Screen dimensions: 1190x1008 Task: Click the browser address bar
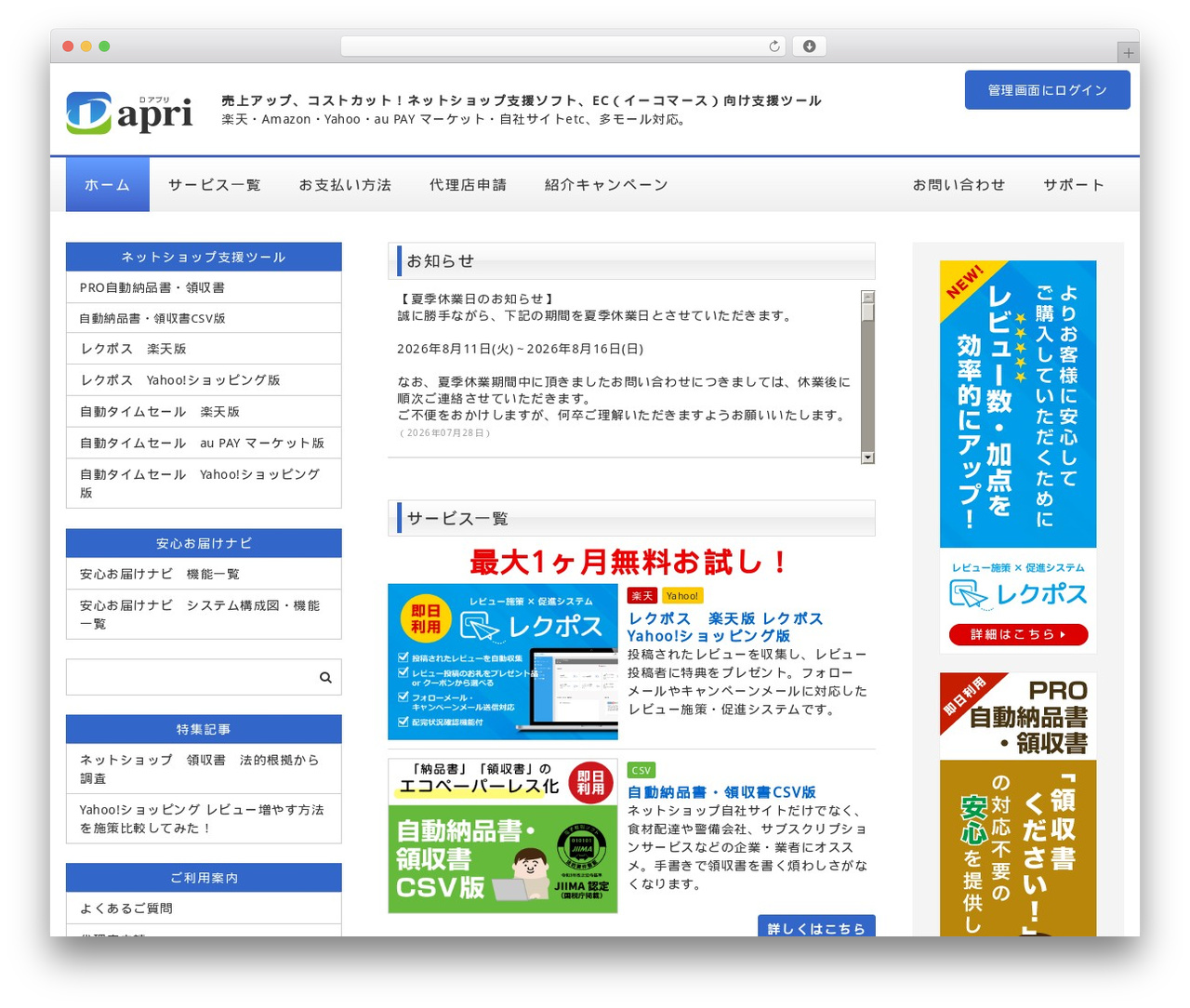(x=563, y=46)
